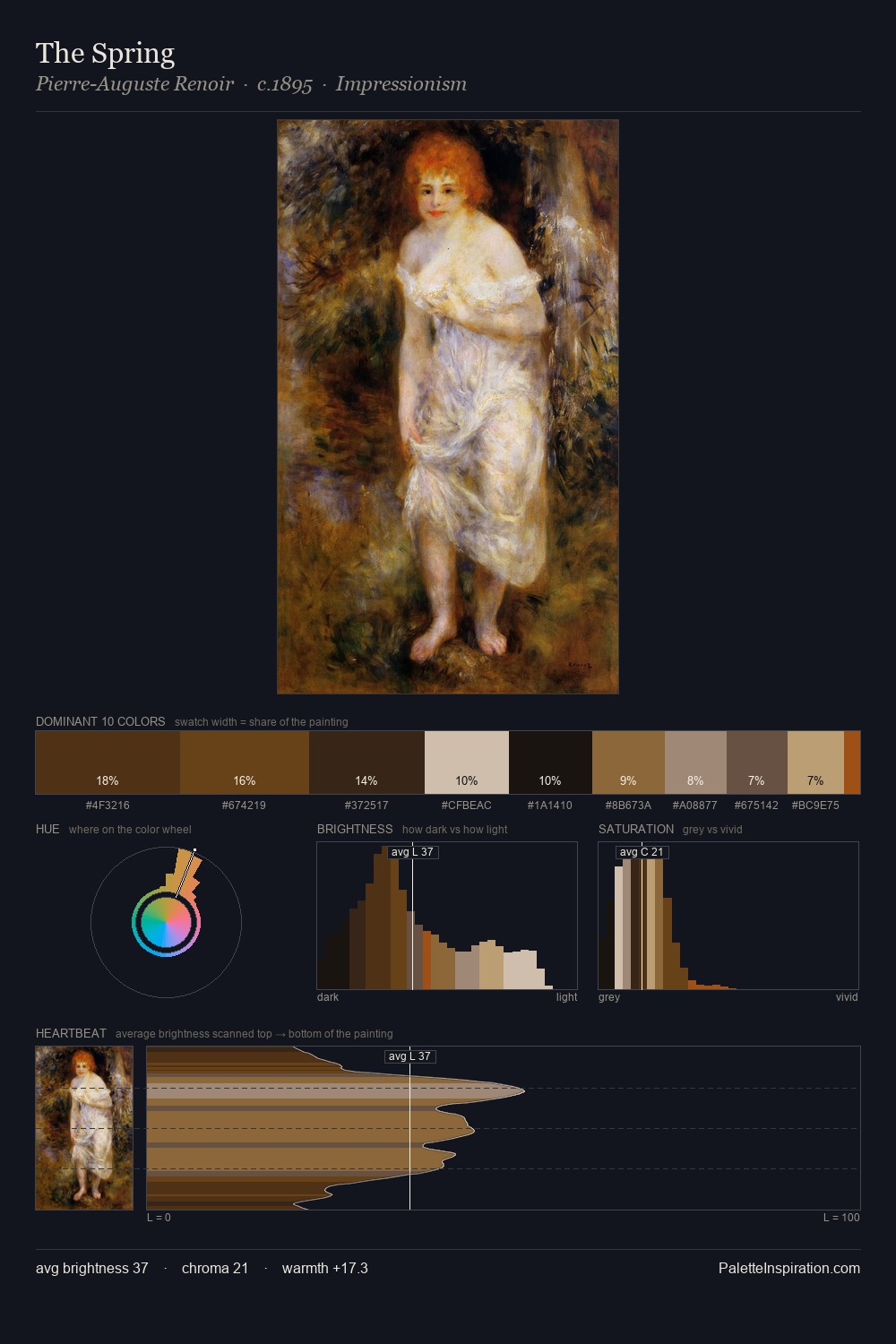Click the 'HUE' section heading
Screen dimensions: 896x1344
(x=47, y=829)
